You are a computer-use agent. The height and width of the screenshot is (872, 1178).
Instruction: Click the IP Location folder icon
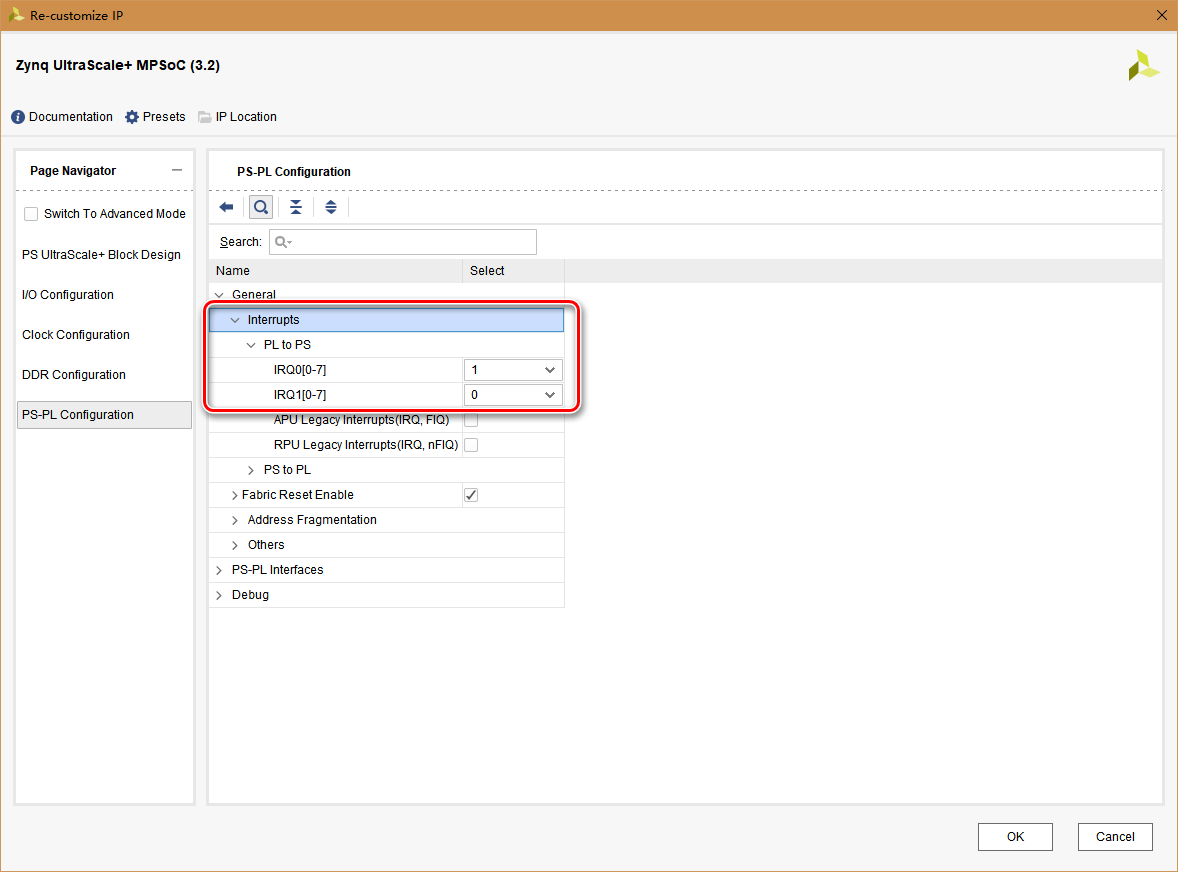[x=204, y=117]
